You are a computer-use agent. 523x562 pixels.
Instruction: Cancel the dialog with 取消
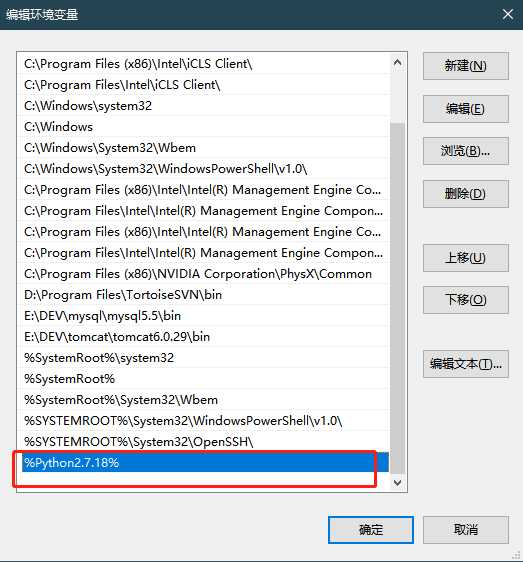(x=466, y=530)
